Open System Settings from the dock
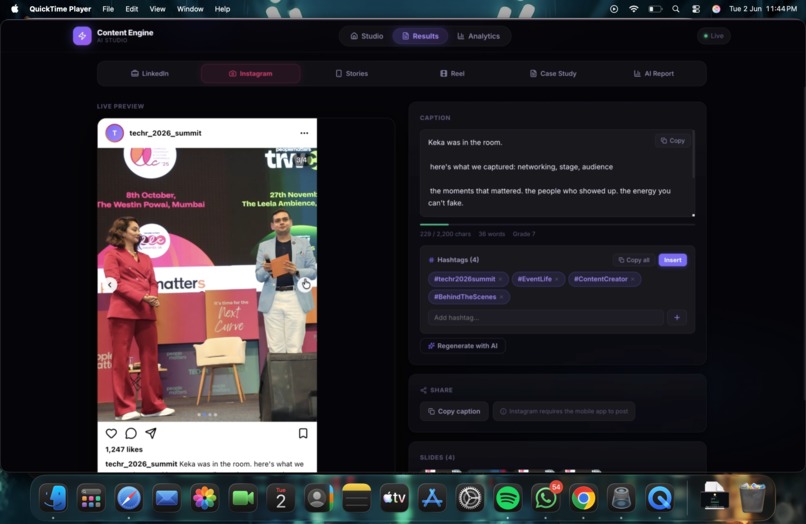 point(470,498)
